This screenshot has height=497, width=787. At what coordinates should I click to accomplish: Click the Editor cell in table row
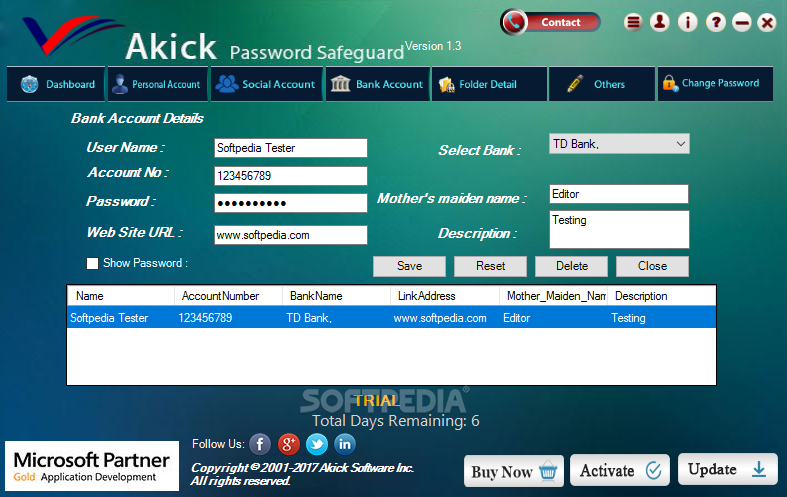tap(516, 318)
